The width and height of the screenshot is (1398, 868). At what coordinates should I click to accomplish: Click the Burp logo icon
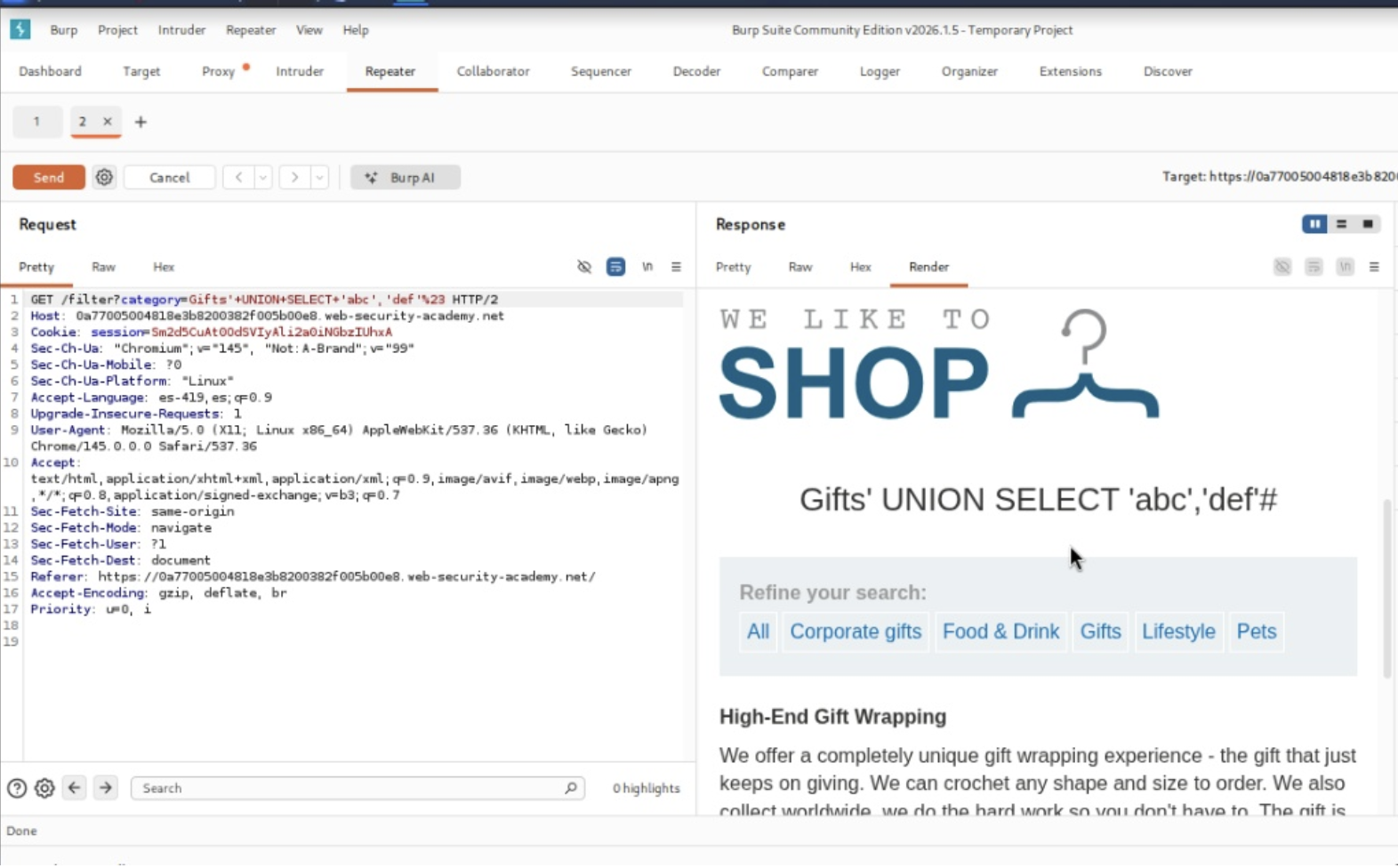click(x=20, y=29)
